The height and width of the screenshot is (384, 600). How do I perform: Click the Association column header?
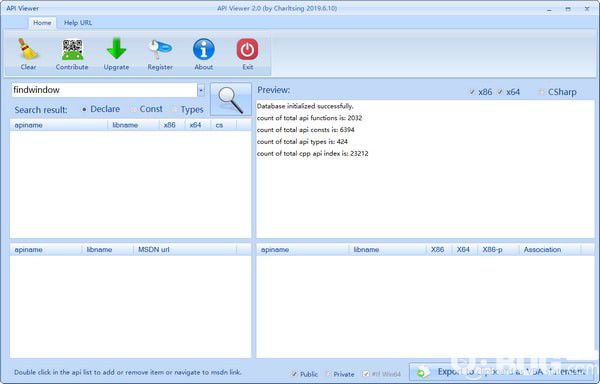(550, 250)
